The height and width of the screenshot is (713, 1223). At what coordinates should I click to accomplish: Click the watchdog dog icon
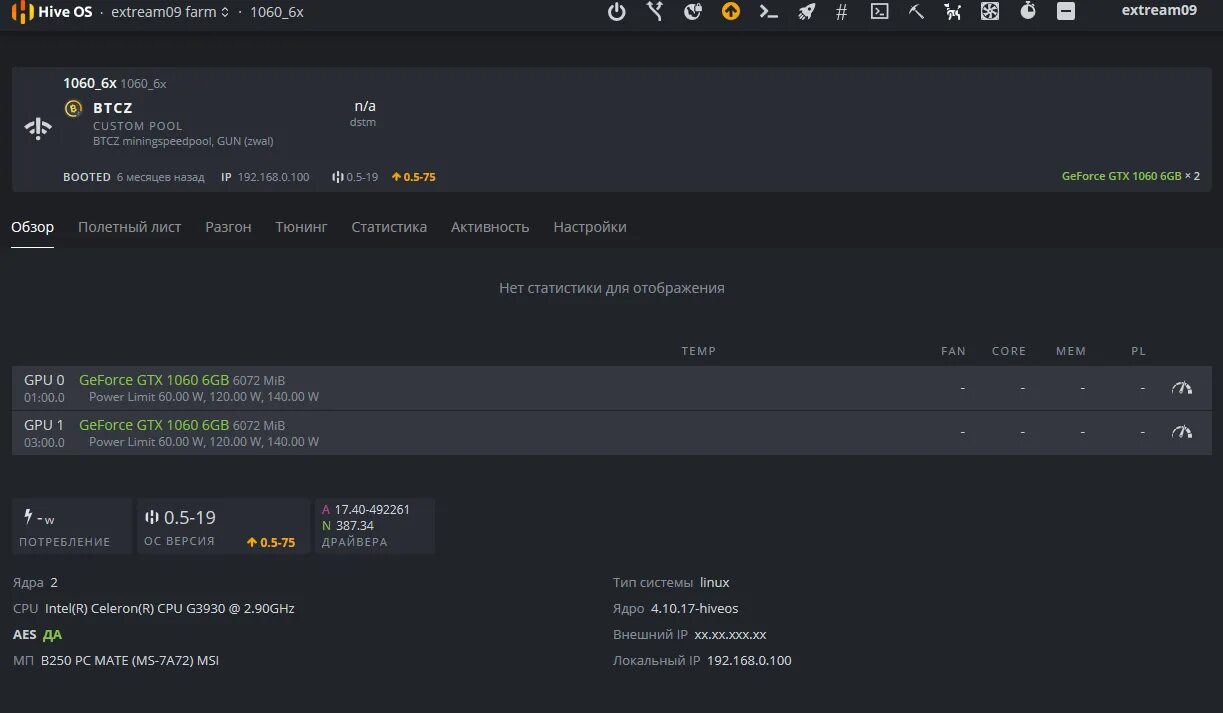point(953,12)
